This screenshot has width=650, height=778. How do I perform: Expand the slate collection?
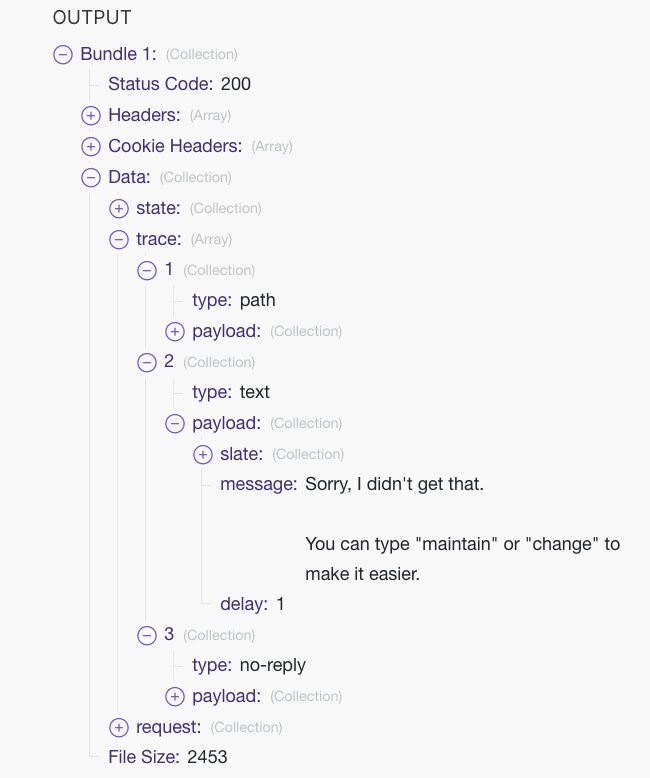pyautogui.click(x=203, y=455)
